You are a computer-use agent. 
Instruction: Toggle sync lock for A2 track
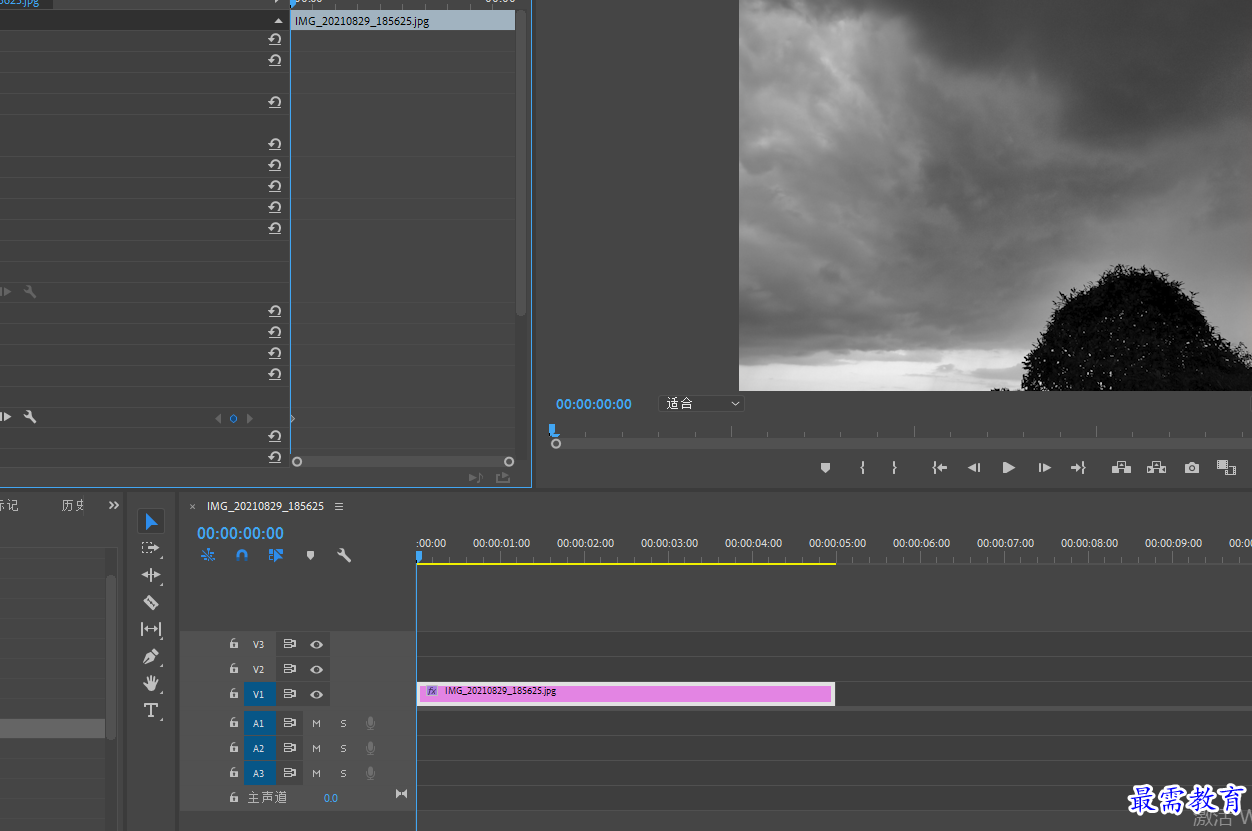tap(289, 748)
